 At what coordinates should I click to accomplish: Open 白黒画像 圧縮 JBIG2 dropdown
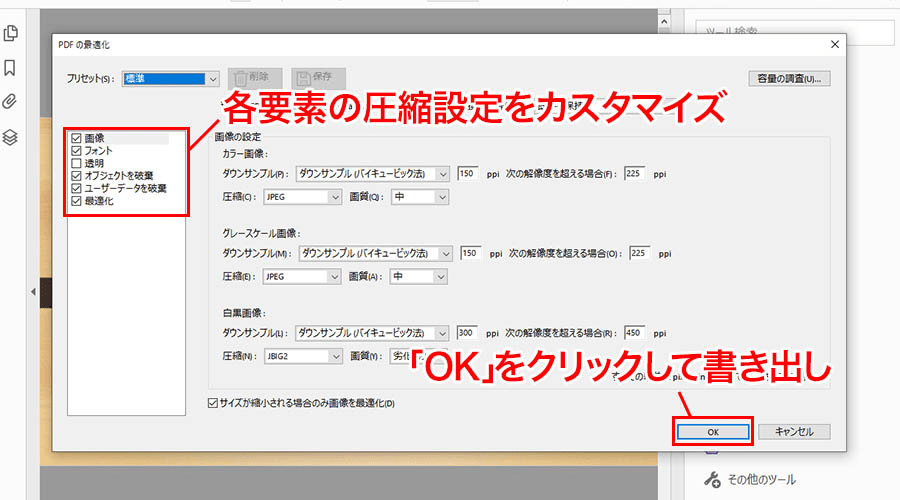[x=304, y=356]
